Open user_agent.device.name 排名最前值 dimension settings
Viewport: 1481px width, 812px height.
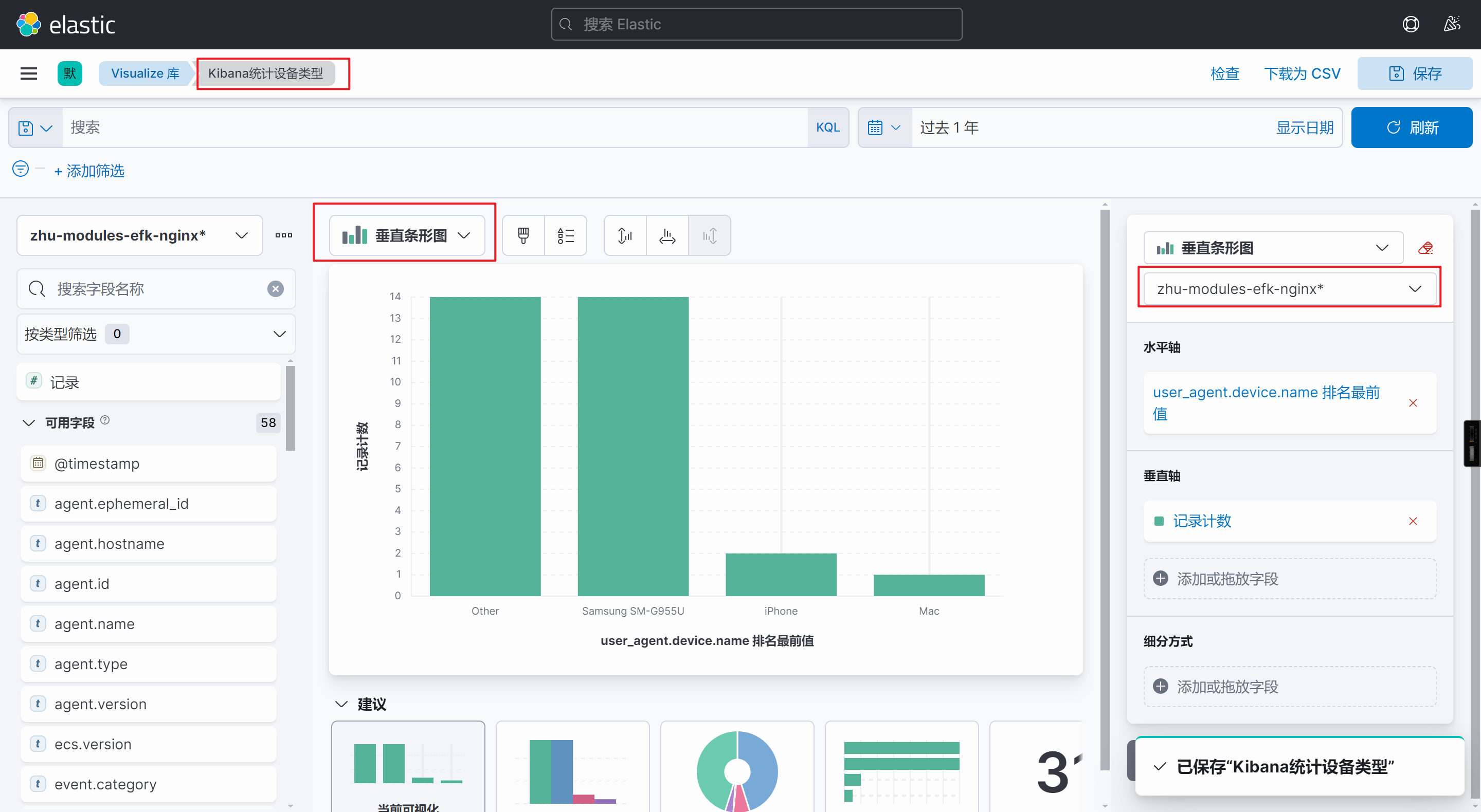1266,403
